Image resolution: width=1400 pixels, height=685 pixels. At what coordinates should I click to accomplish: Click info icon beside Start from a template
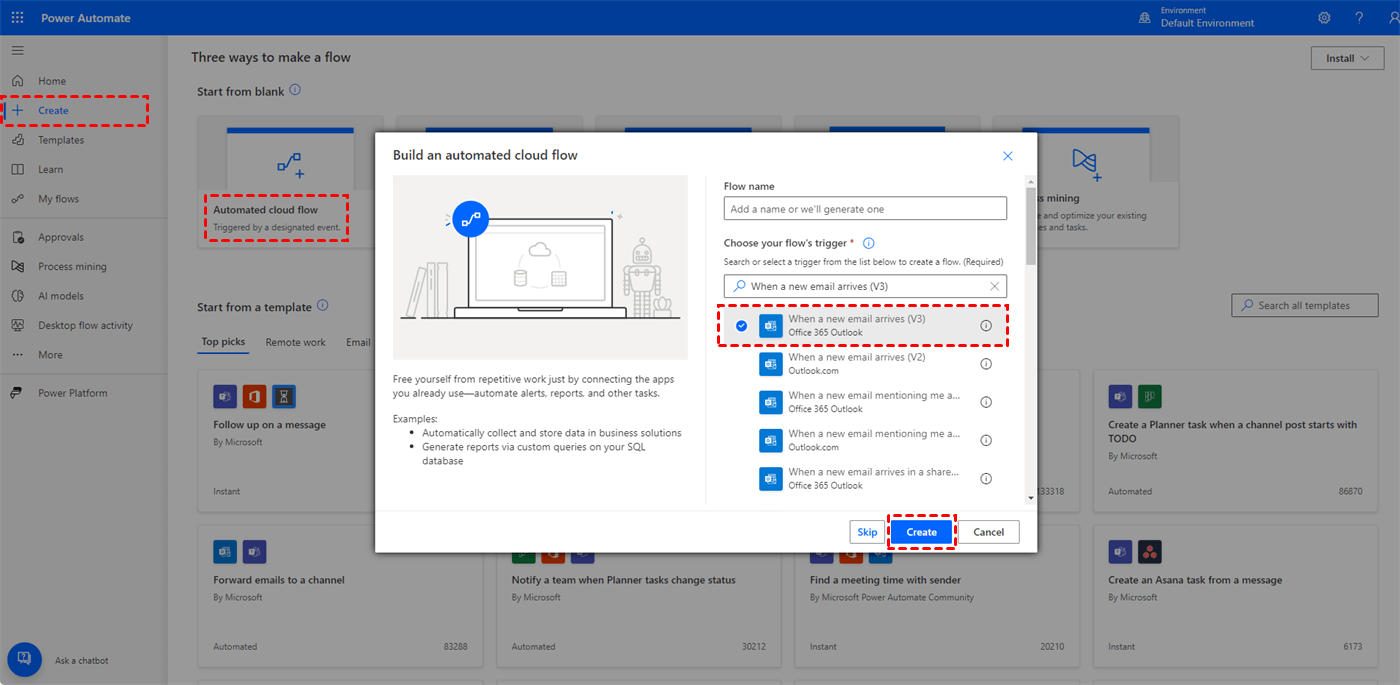pos(322,306)
